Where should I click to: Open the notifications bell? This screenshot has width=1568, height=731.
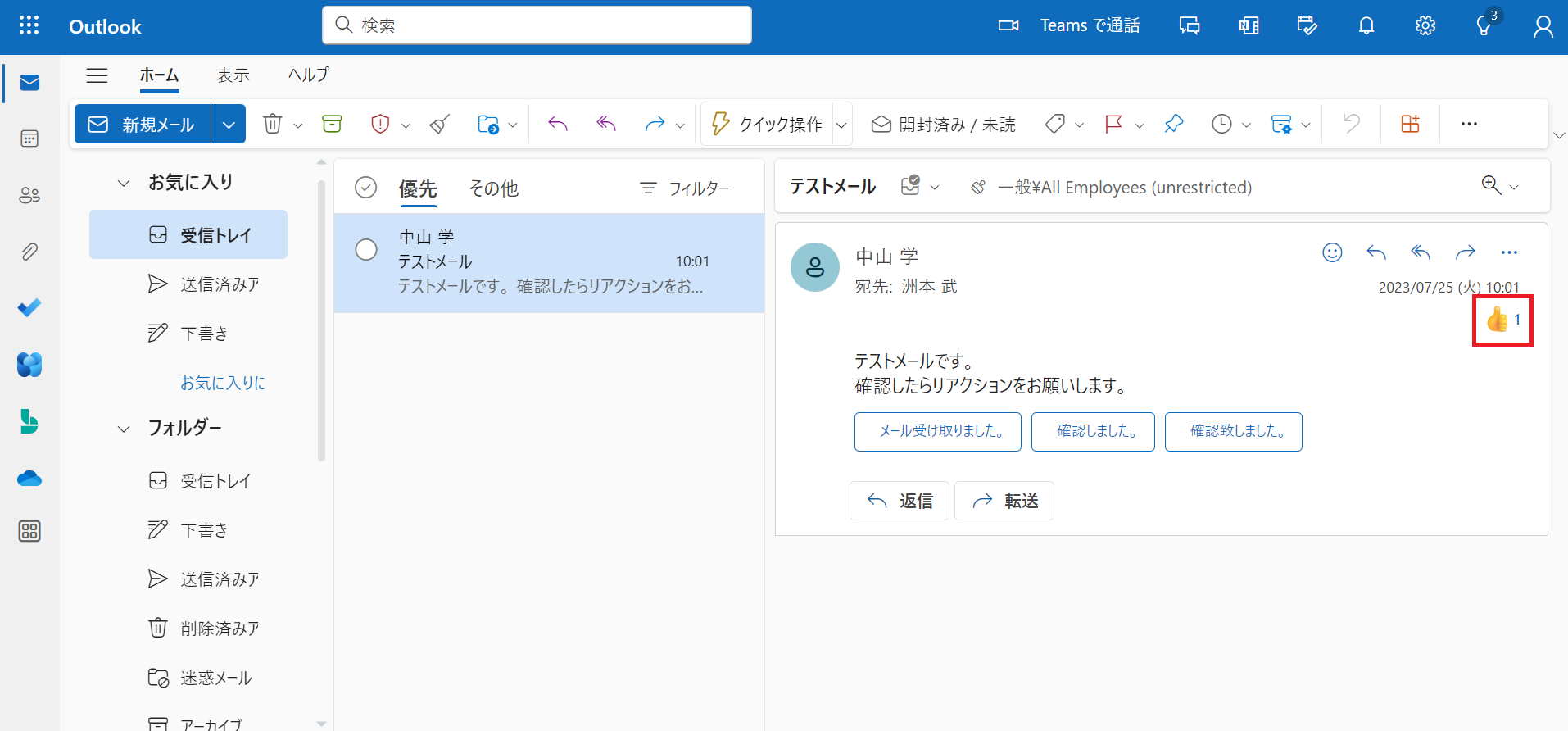1366,26
